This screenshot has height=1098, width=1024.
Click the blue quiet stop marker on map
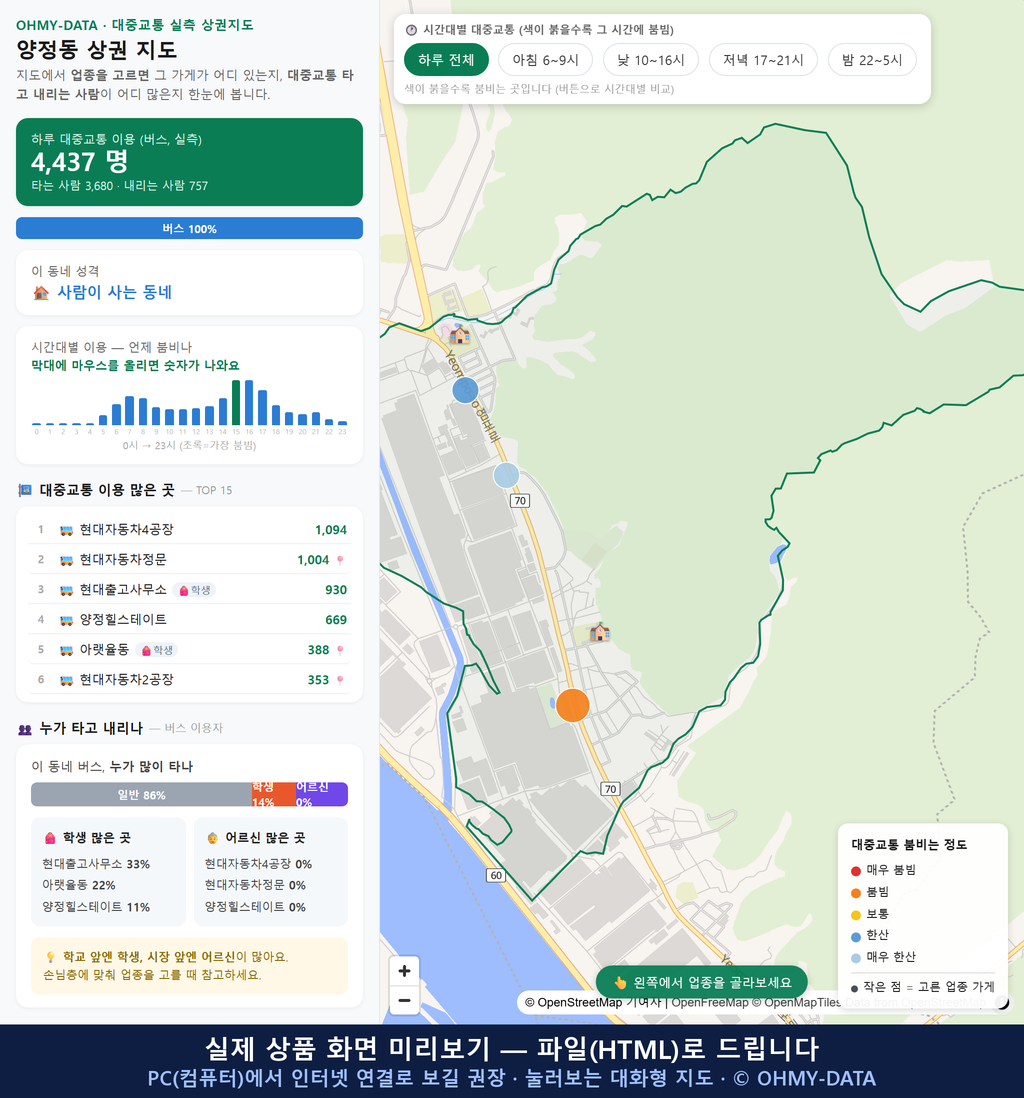[x=465, y=390]
